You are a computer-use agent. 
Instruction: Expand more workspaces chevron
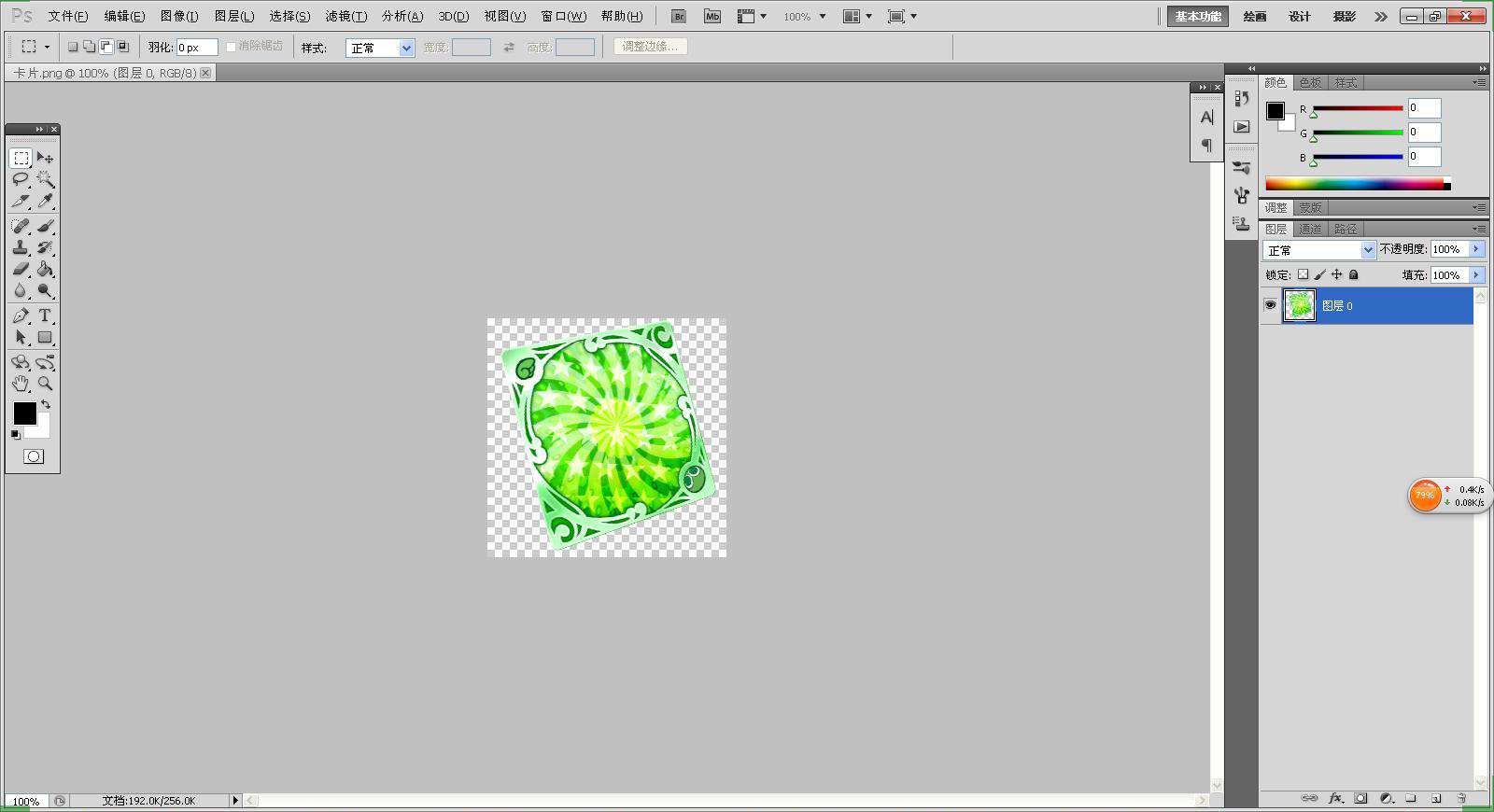(1381, 16)
